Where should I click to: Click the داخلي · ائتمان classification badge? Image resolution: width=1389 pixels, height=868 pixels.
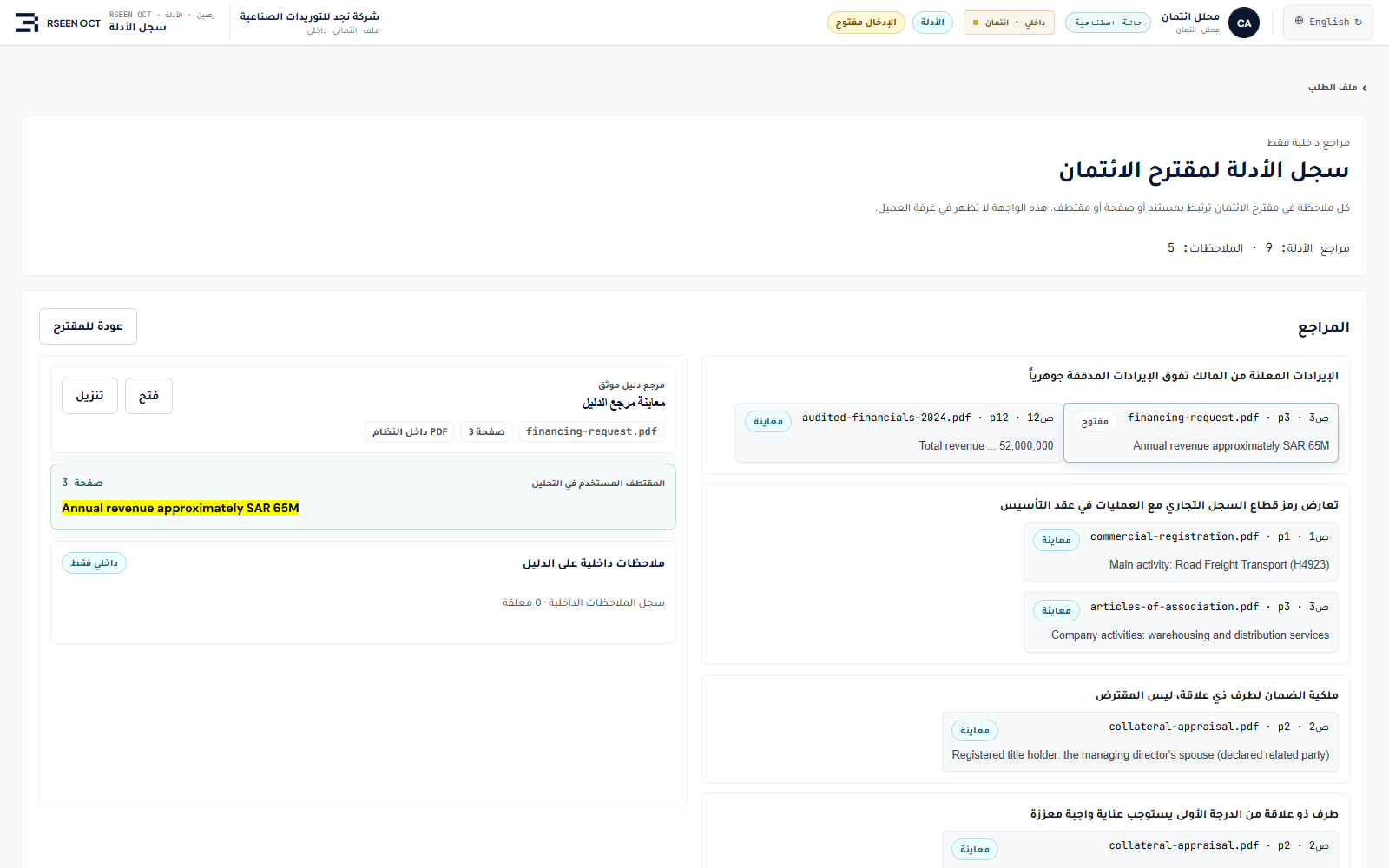1009,23
